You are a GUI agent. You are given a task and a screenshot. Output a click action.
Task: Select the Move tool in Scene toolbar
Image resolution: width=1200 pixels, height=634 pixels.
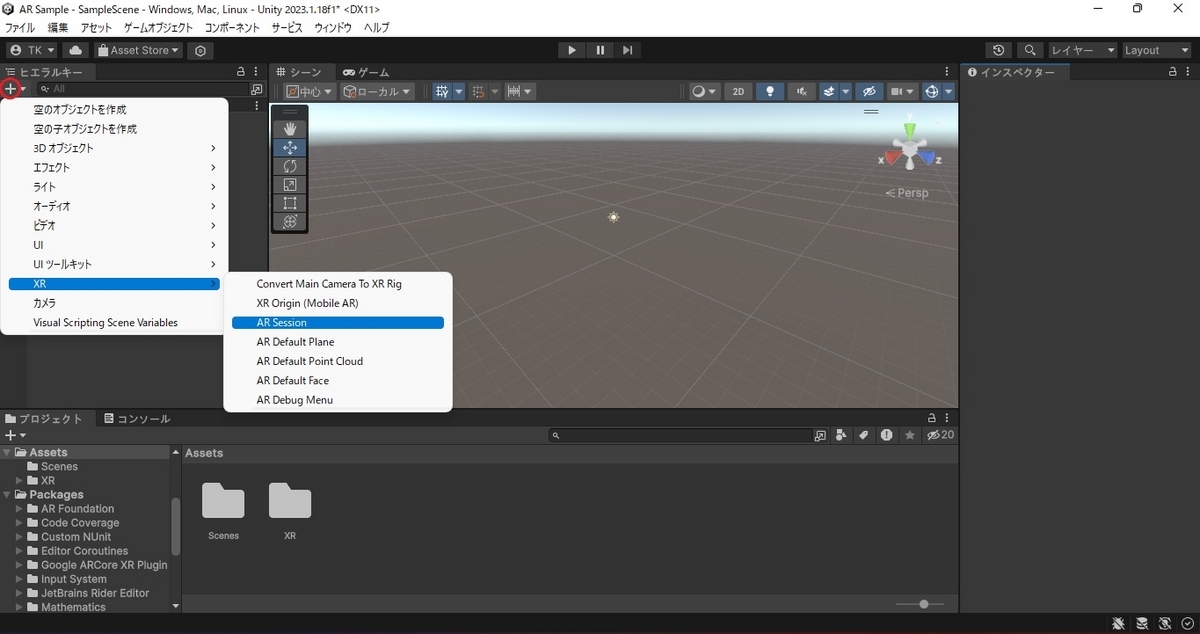click(290, 147)
